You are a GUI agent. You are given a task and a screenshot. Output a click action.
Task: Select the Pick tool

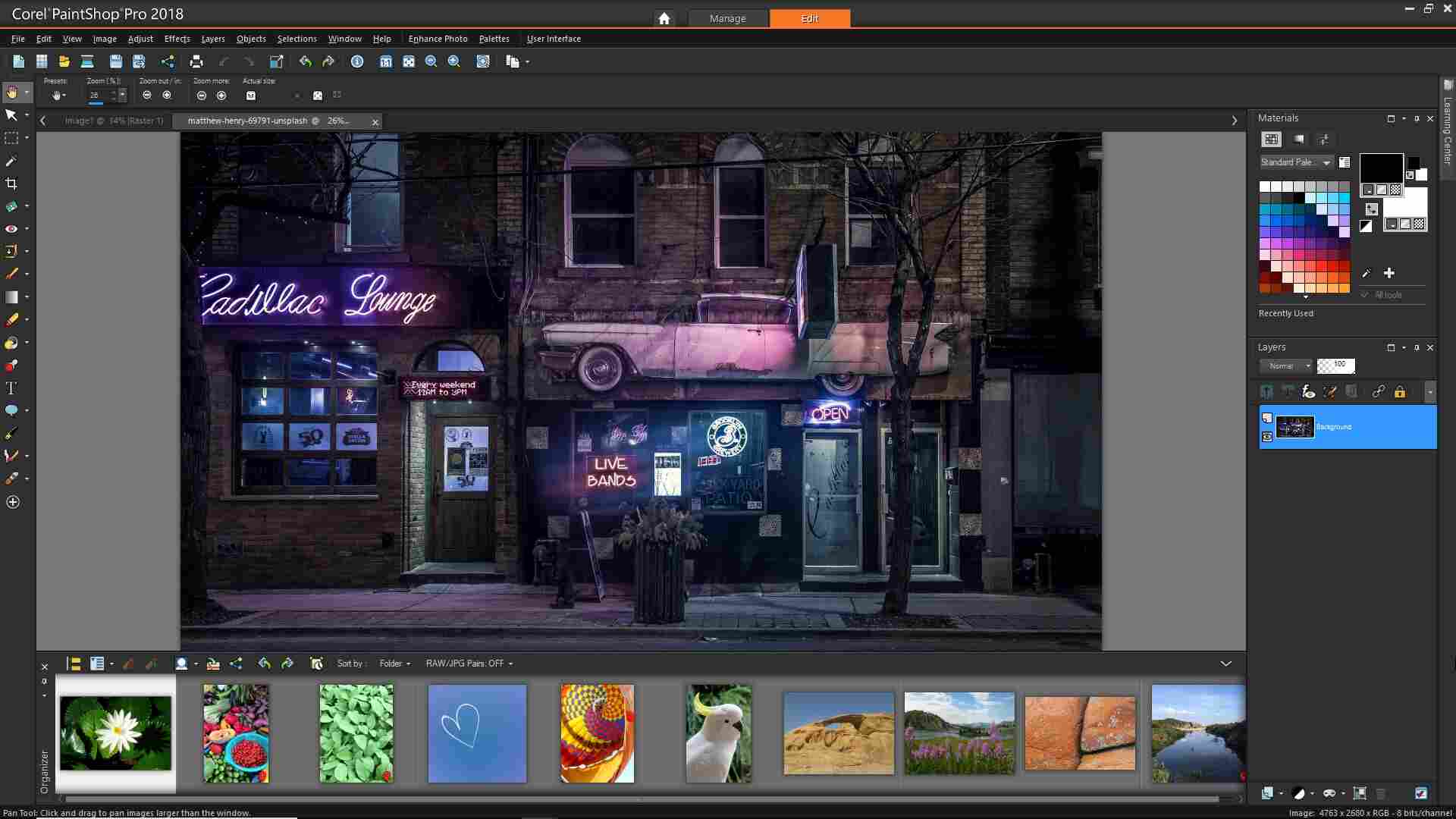tap(11, 115)
